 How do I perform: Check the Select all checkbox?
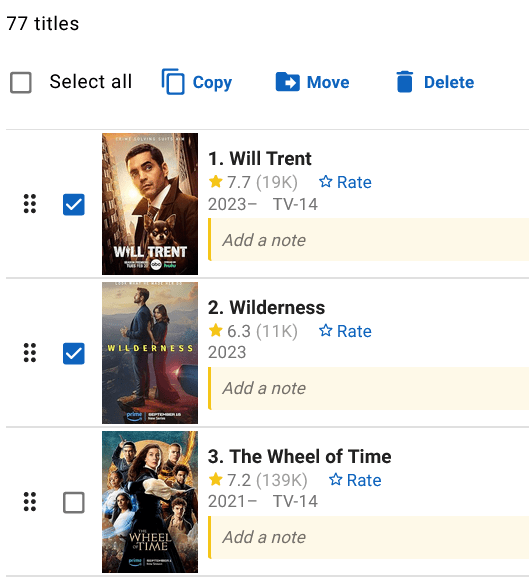pos(21,82)
